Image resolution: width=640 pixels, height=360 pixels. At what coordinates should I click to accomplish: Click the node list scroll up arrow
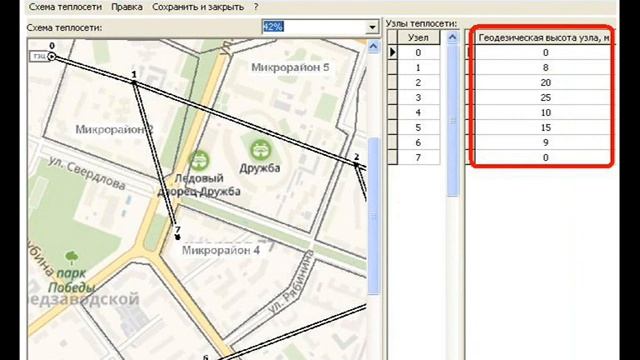tap(452, 38)
